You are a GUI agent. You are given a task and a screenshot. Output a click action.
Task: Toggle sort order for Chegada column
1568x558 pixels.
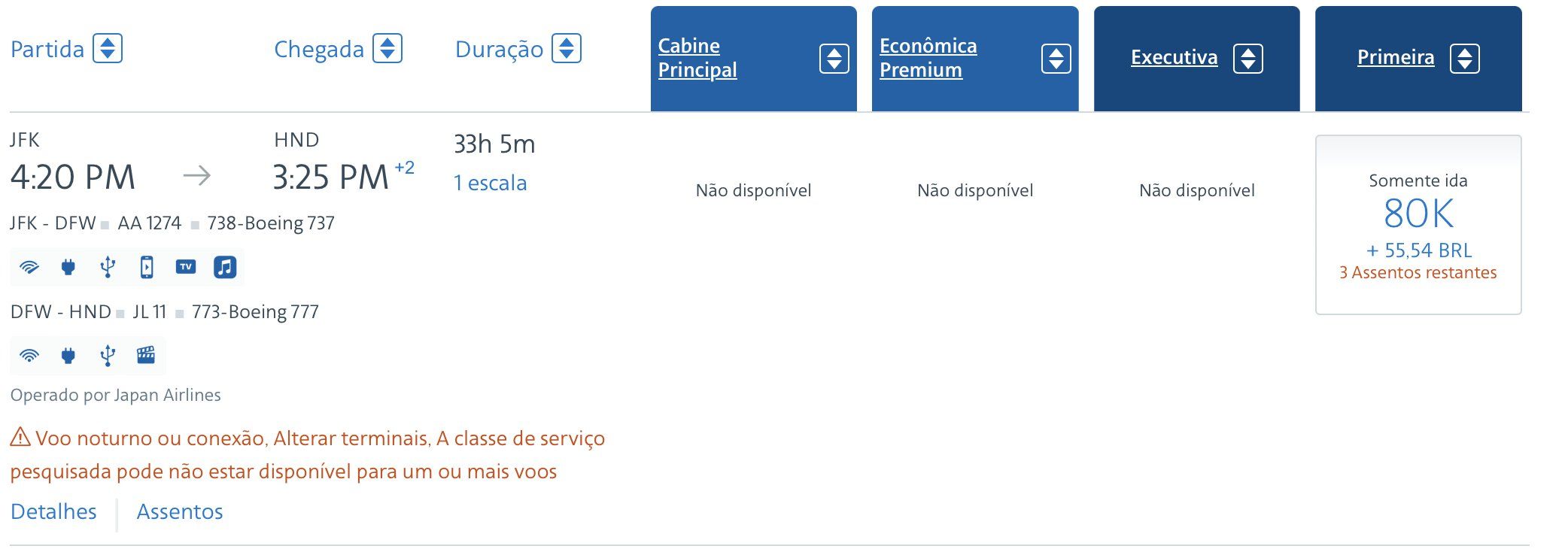click(x=387, y=49)
